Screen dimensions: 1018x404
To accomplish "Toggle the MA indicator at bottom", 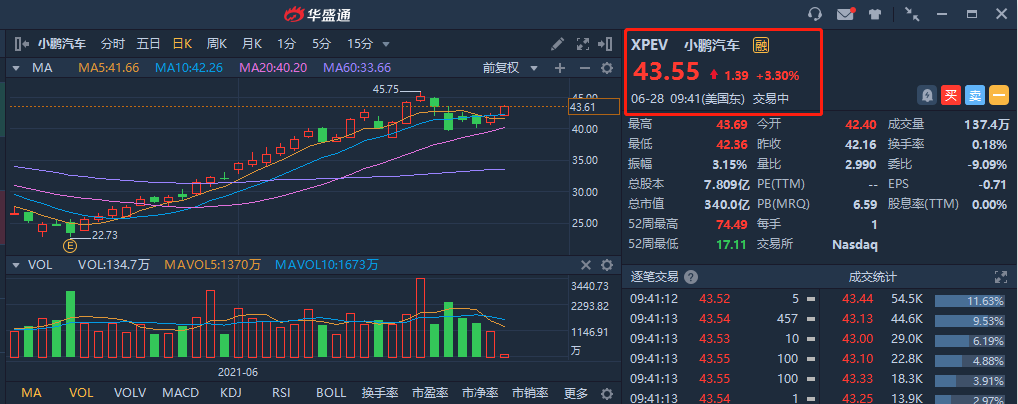I will 31,393.
